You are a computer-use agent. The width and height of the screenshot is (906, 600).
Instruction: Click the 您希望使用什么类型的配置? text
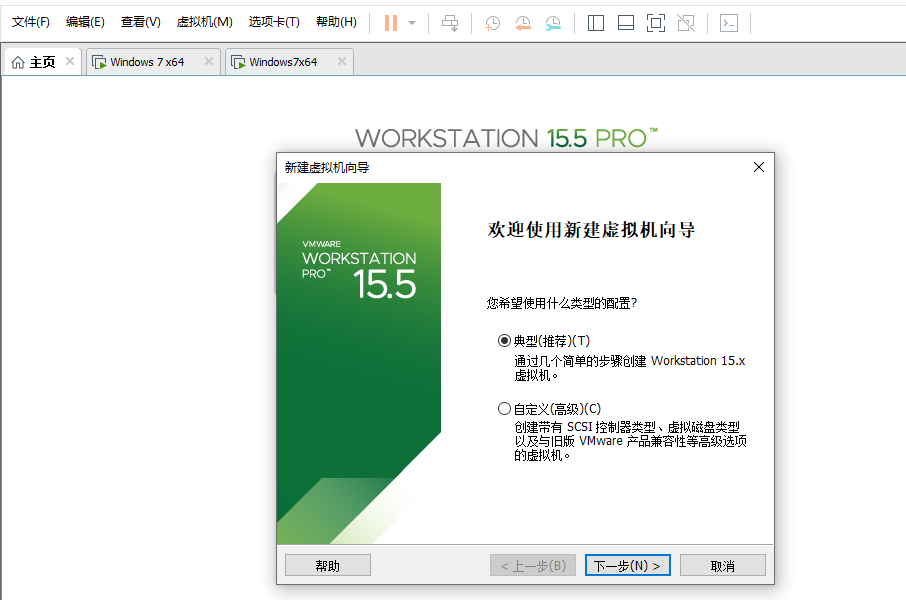pyautogui.click(x=562, y=303)
